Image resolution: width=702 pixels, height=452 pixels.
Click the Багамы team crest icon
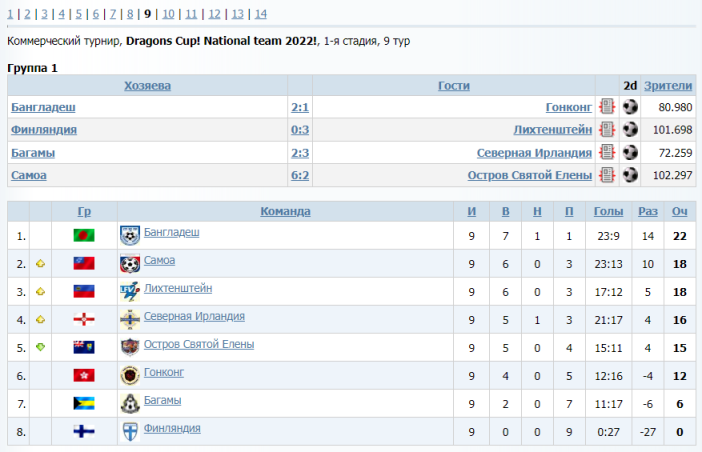coord(130,403)
